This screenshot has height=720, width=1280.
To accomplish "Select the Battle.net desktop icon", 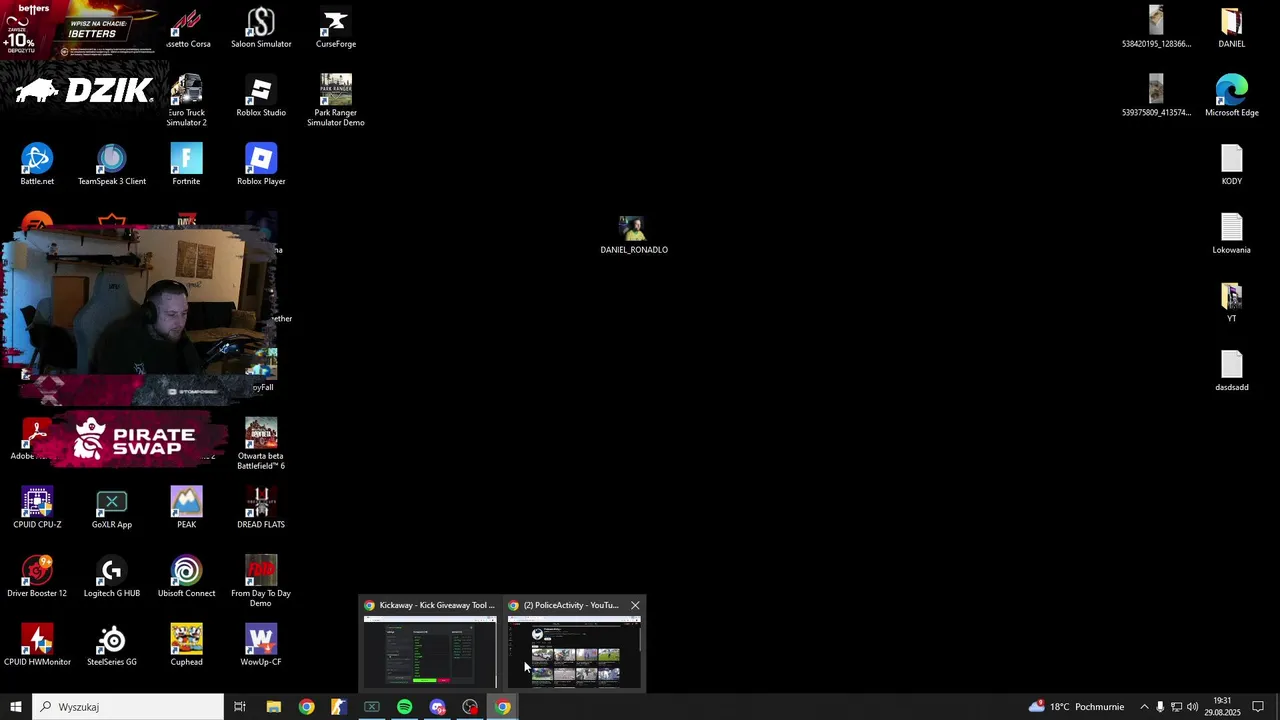I will (x=37, y=165).
